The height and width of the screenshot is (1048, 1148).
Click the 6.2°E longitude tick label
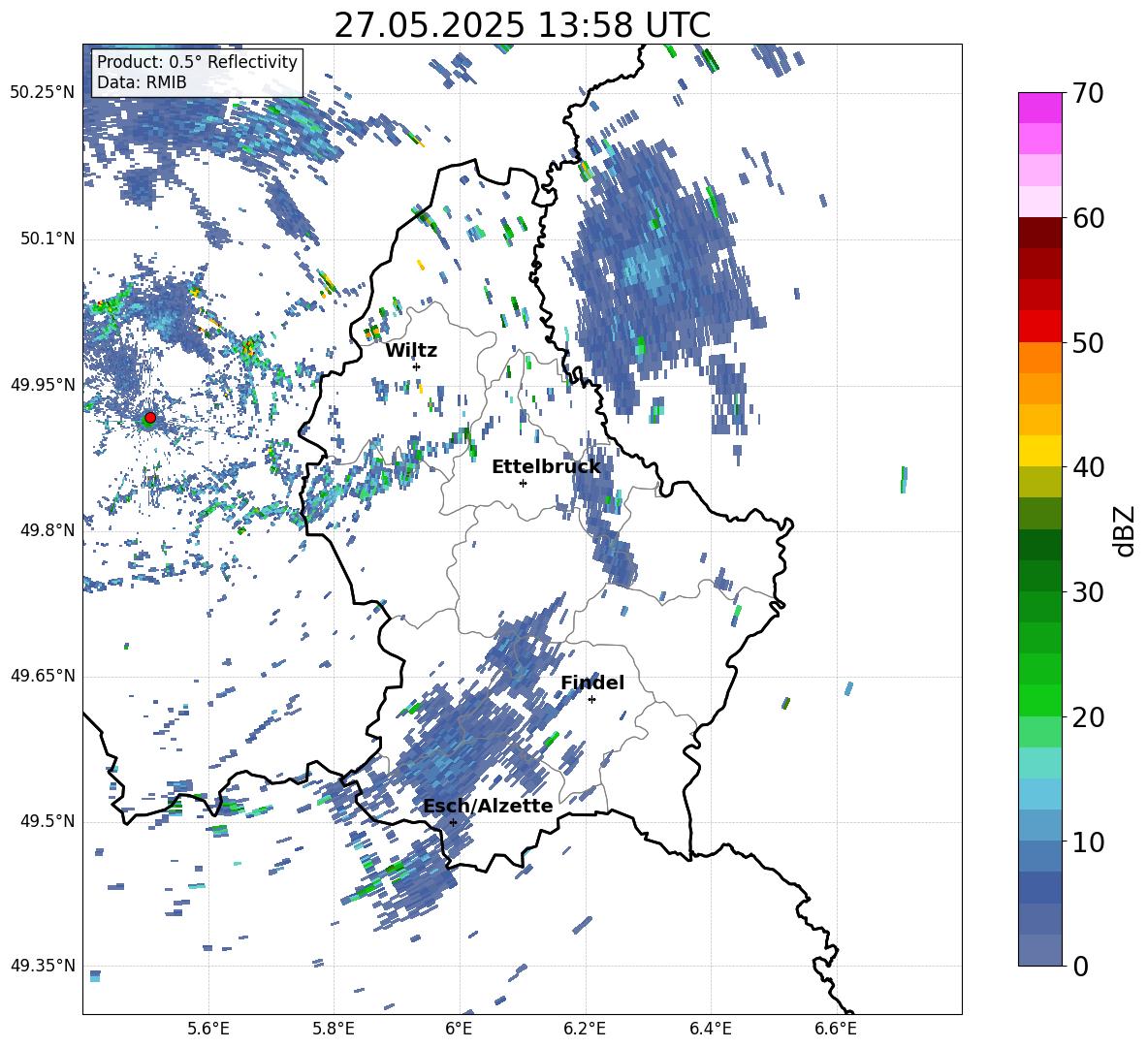[x=585, y=1030]
